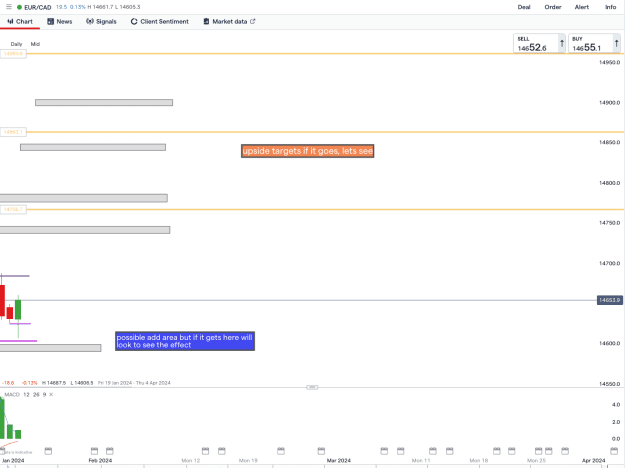Click the MACD pane divider handle
Image resolution: width=625 pixels, height=468 pixels.
tap(312, 387)
